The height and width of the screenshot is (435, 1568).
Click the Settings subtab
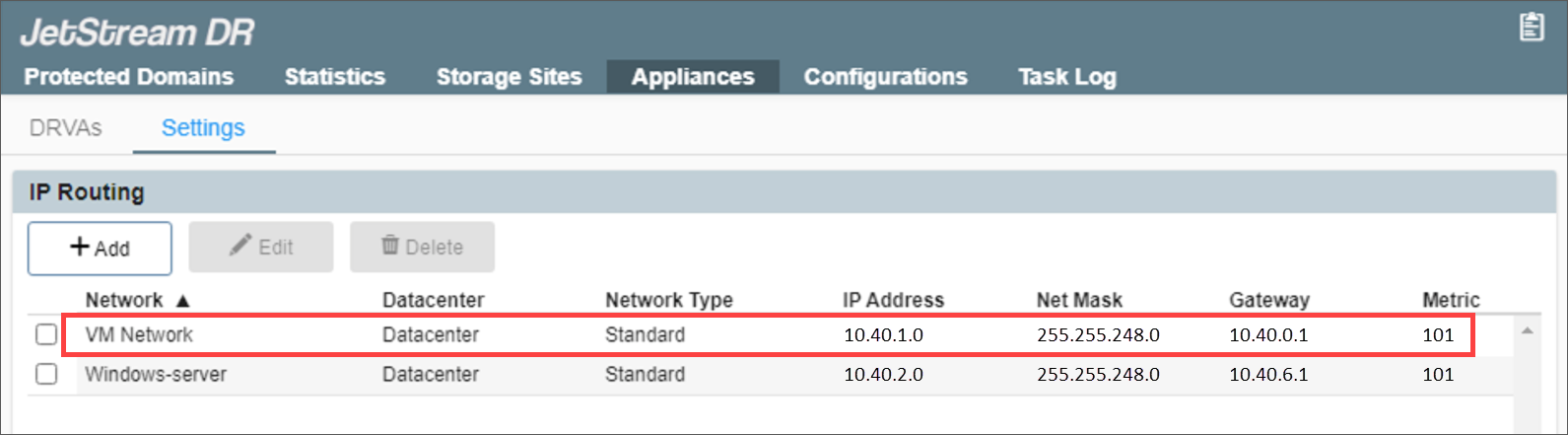point(203,128)
